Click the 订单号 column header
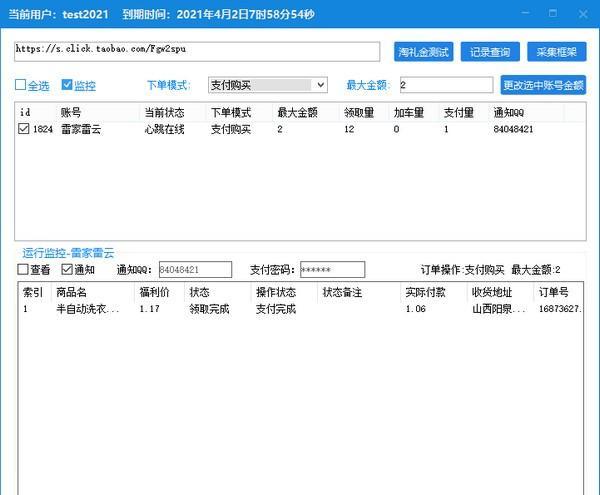The height and width of the screenshot is (495, 600). 553,292
